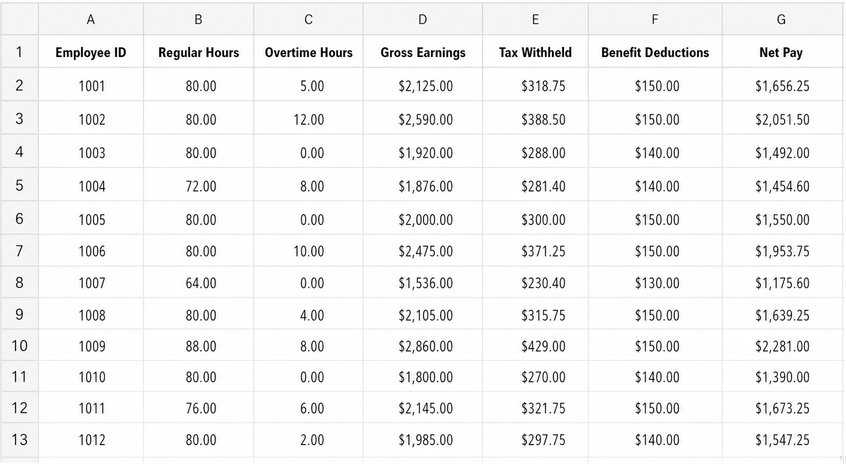The image size is (846, 464).
Task: Click benefit deductions cell $130.00
Action: pyautogui.click(x=655, y=282)
